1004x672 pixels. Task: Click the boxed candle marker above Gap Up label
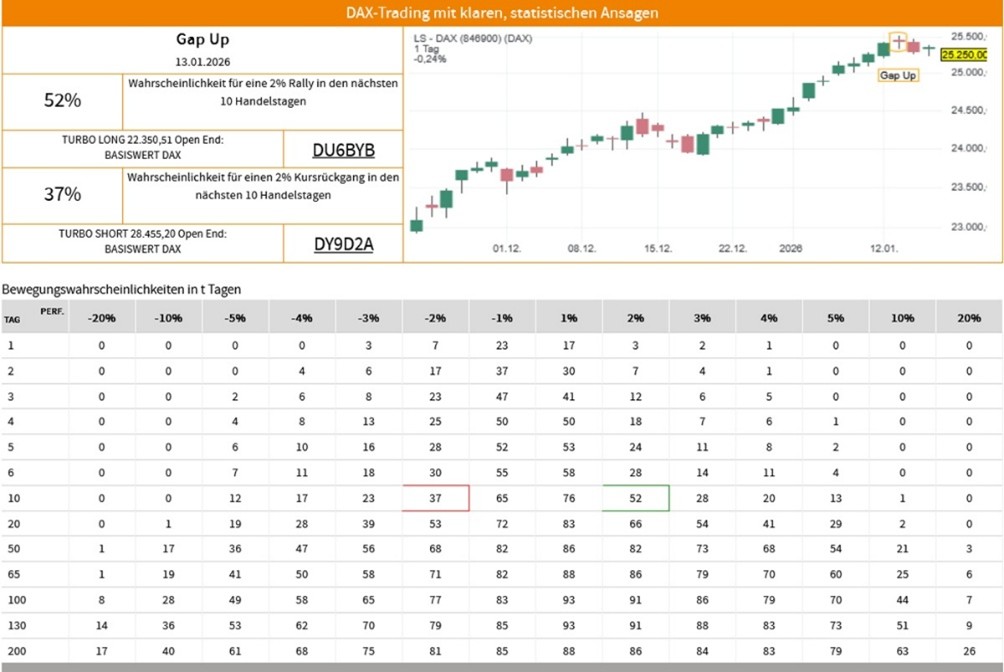coord(898,41)
